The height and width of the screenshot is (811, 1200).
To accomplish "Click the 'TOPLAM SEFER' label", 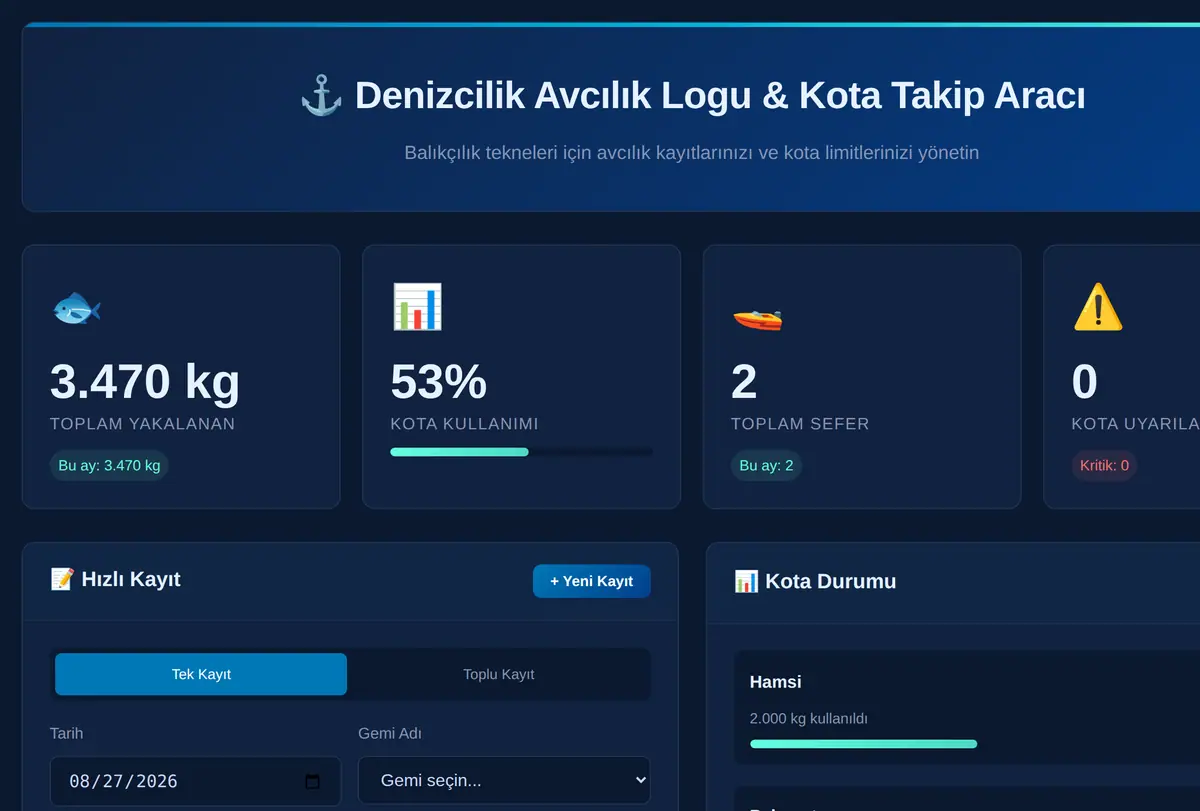I will pyautogui.click(x=800, y=424).
